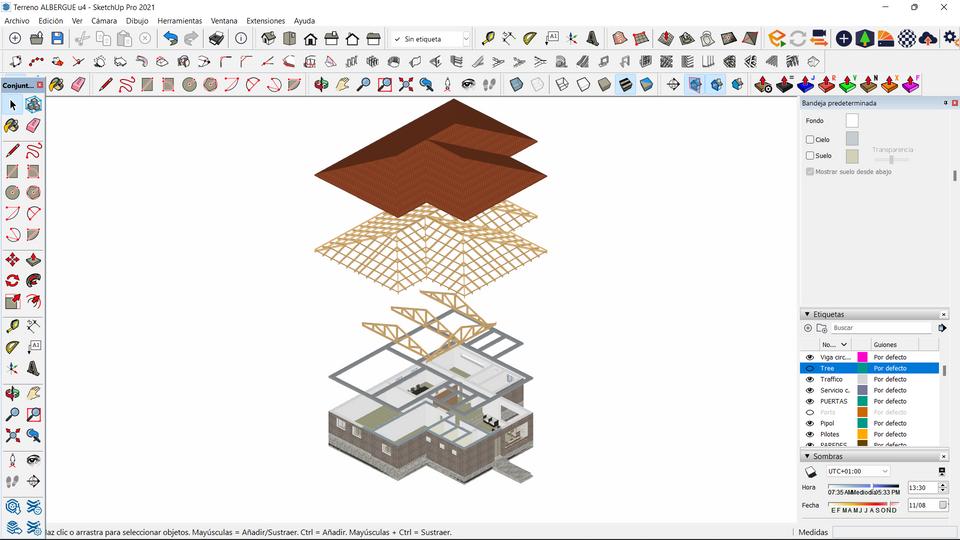The width and height of the screenshot is (960, 540).
Task: Select the Move tool in left toolbar
Action: (12, 260)
